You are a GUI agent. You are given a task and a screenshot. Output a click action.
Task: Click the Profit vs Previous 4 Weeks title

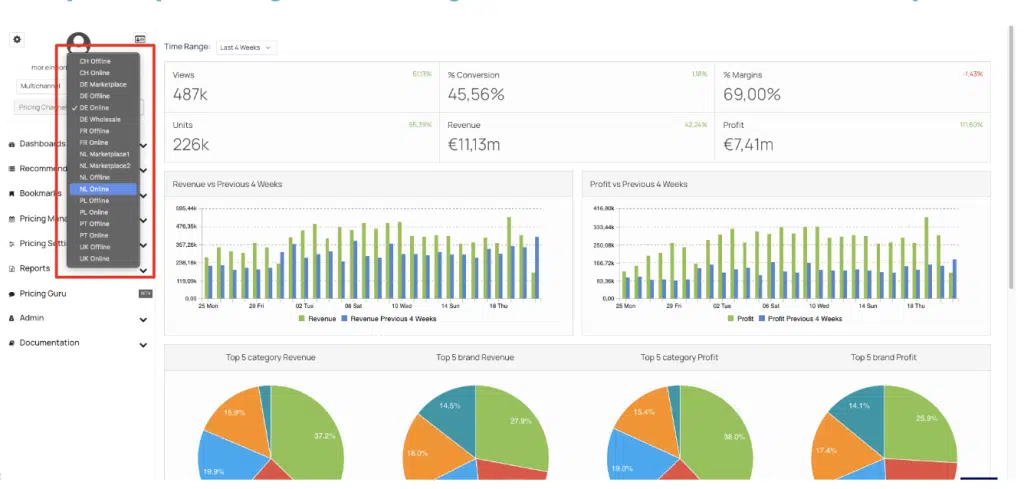(638, 184)
